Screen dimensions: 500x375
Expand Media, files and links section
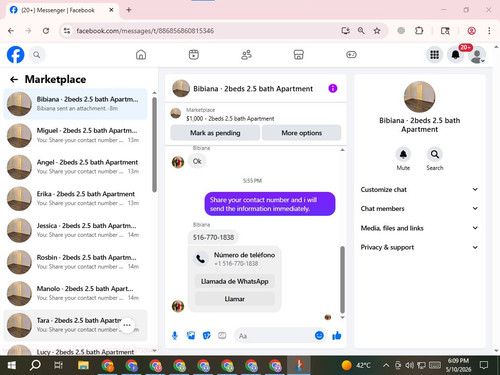(x=419, y=228)
